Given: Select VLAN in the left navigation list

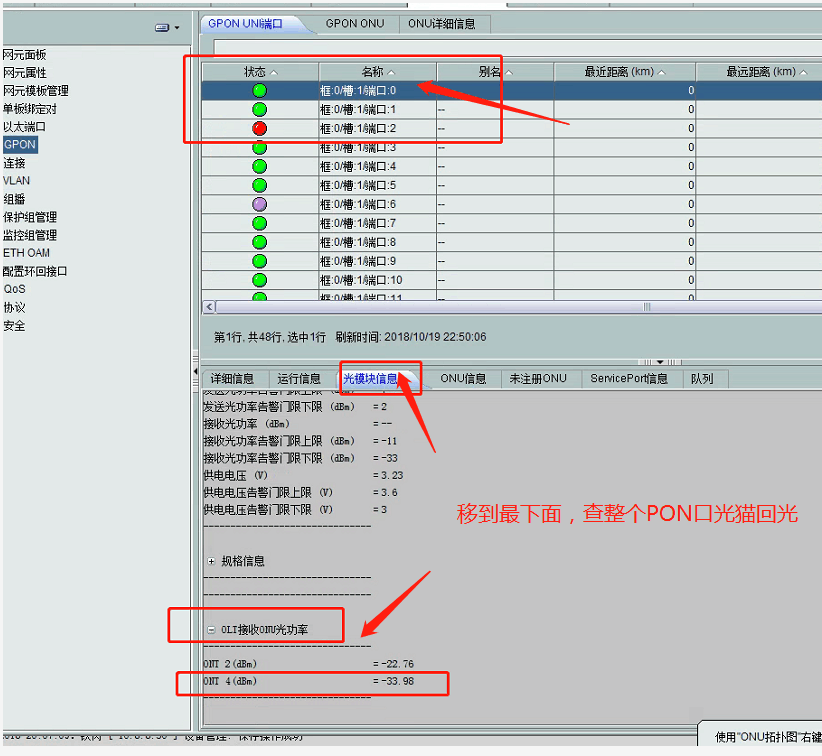Looking at the screenshot, I should [16, 181].
